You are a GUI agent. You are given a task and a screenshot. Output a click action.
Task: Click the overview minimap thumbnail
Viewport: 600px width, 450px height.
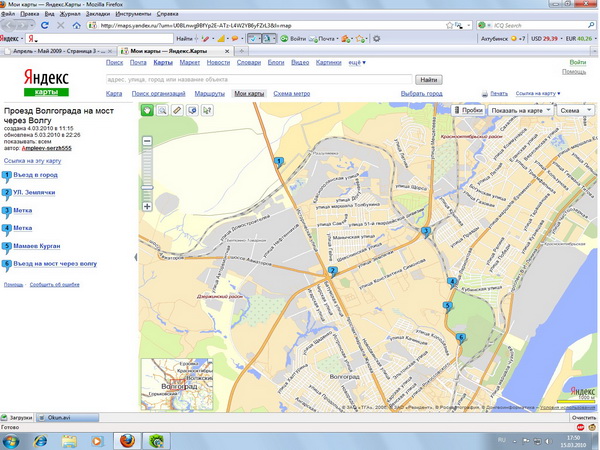click(x=177, y=384)
